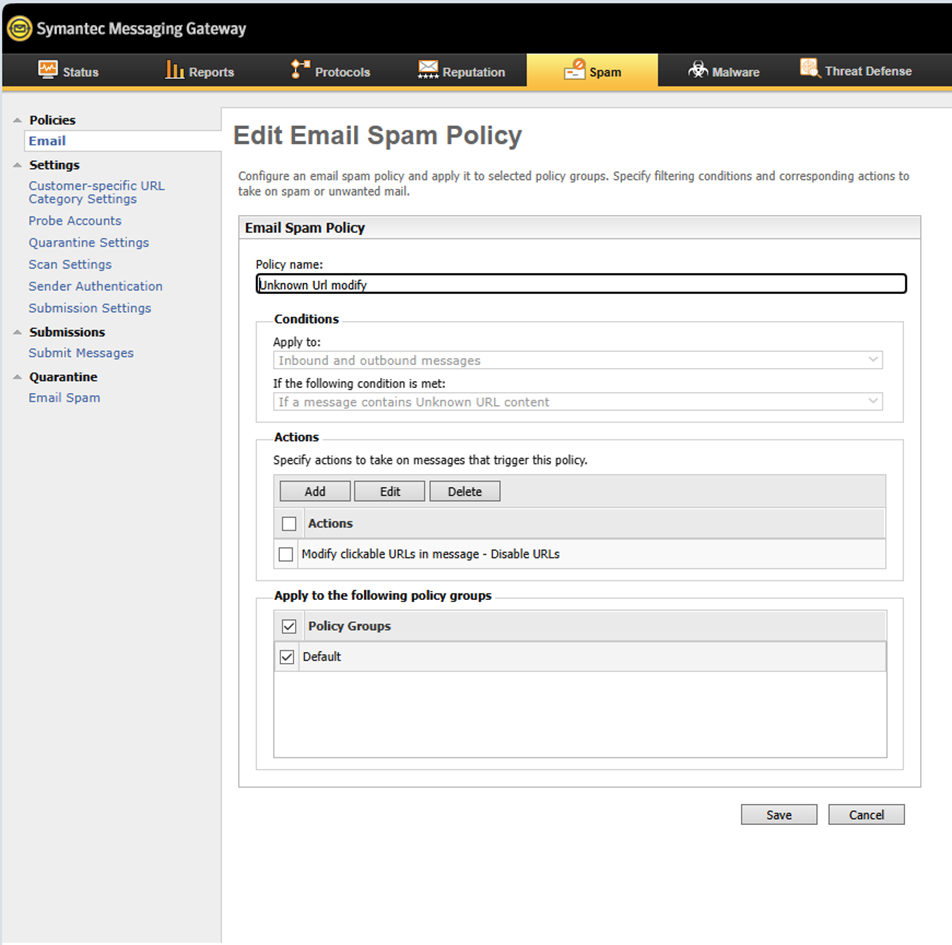Open the condition dropdown for Unknown URL content
The height and width of the screenshot is (945, 952).
(x=577, y=401)
